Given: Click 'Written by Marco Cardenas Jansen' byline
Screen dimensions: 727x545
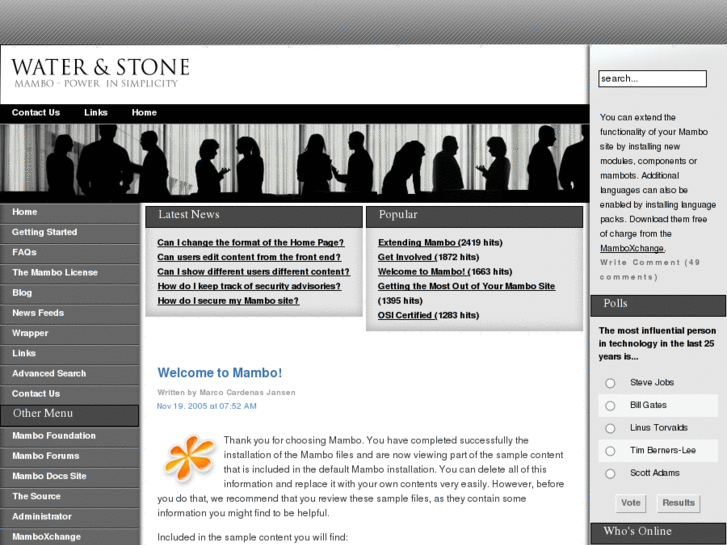Looking at the screenshot, I should click(226, 392).
